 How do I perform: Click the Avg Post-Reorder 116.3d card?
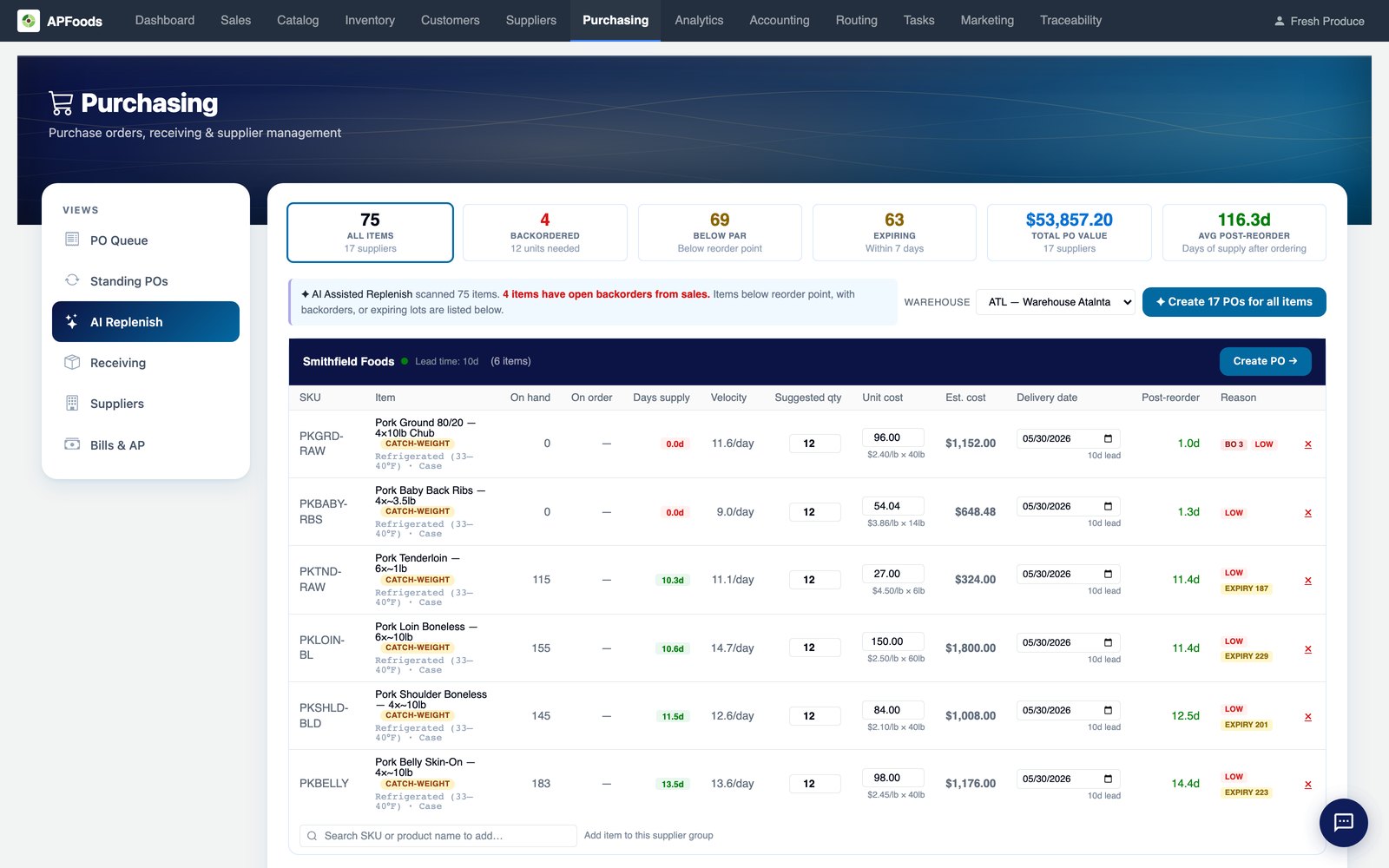1244,233
